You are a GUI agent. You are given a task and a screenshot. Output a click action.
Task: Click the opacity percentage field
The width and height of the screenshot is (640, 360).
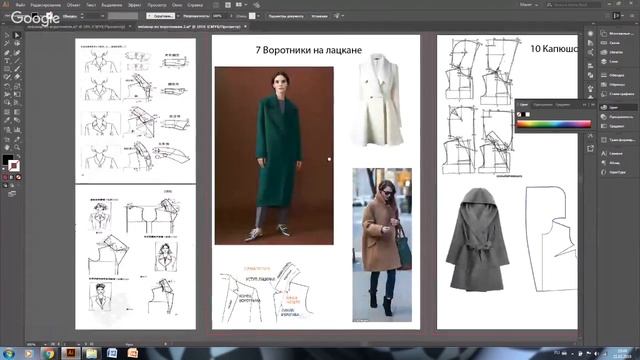(219, 16)
